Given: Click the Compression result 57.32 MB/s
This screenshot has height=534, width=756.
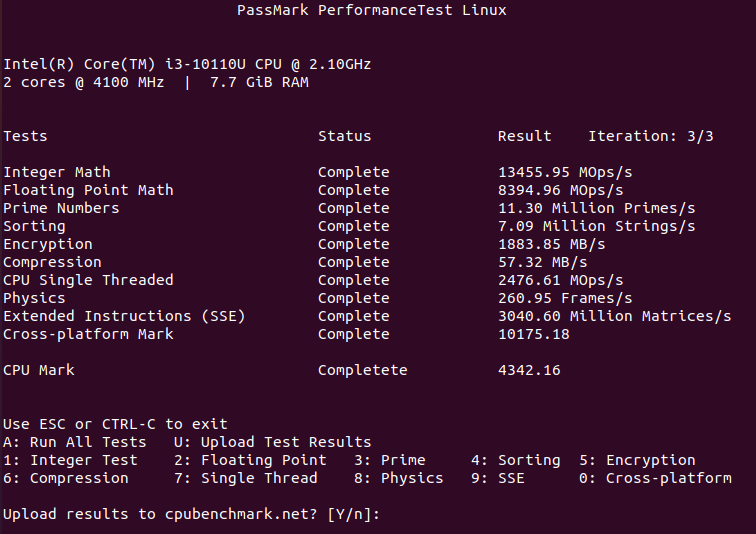Looking at the screenshot, I should [x=543, y=262].
